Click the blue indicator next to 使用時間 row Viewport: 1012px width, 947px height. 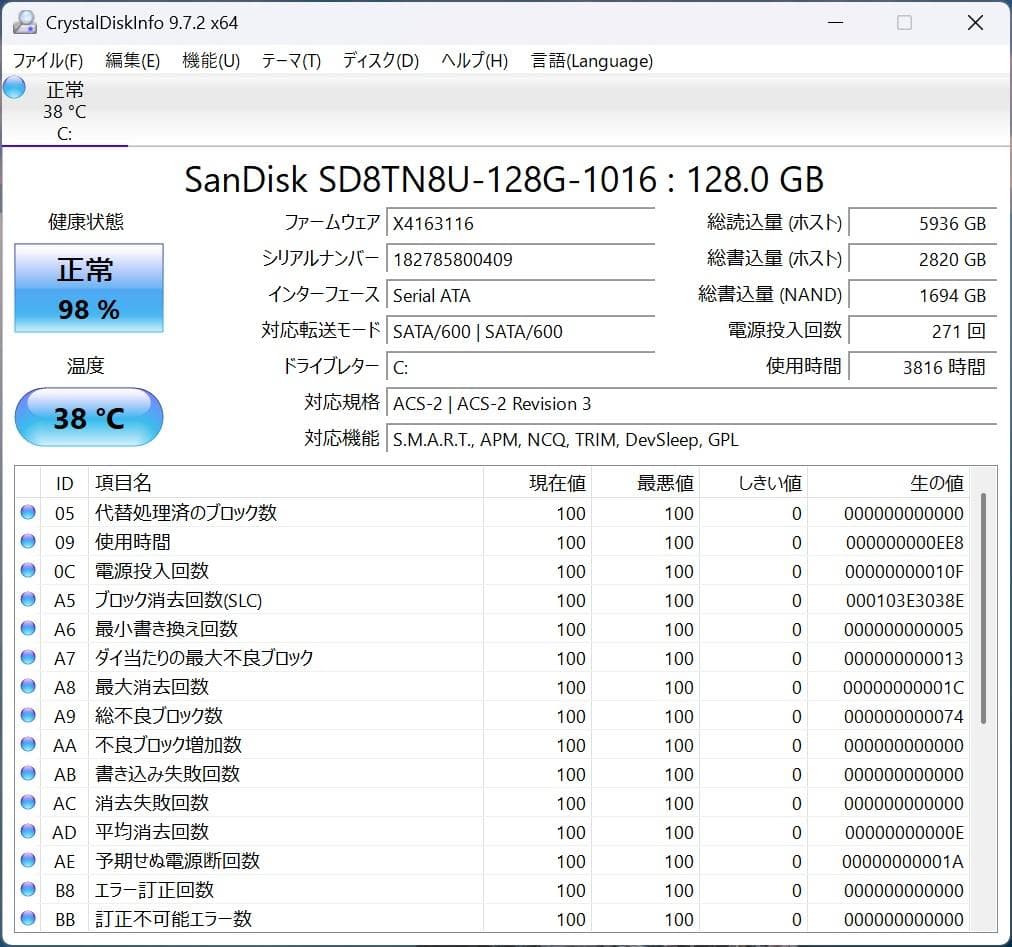[29, 542]
